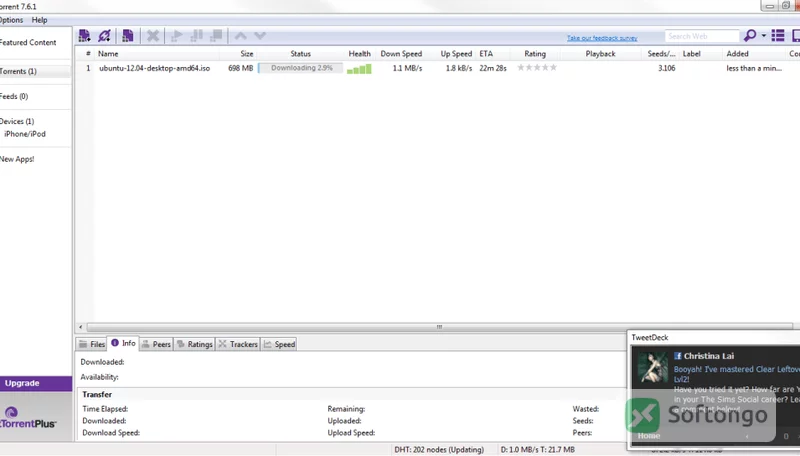This screenshot has width=800, height=456.
Task: Select iPhone/iPod device entry
Action: click(x=24, y=134)
